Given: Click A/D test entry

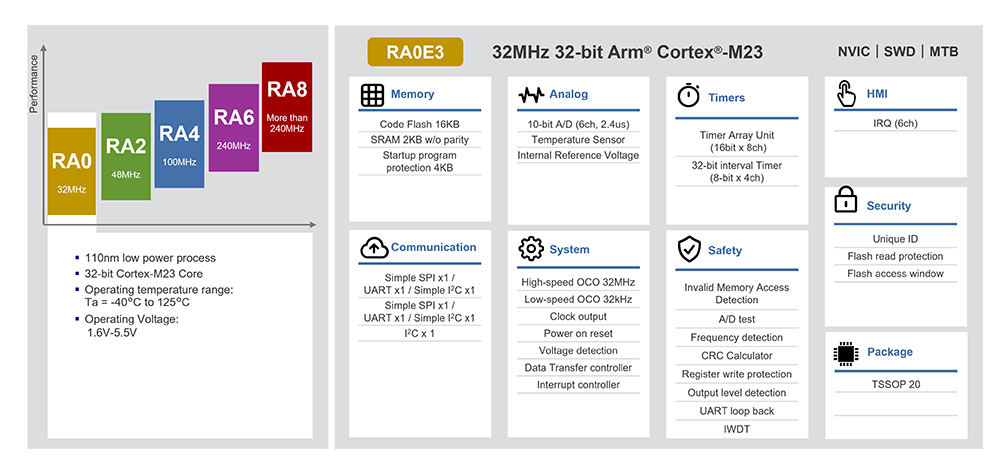Looking at the screenshot, I should pyautogui.click(x=737, y=319).
